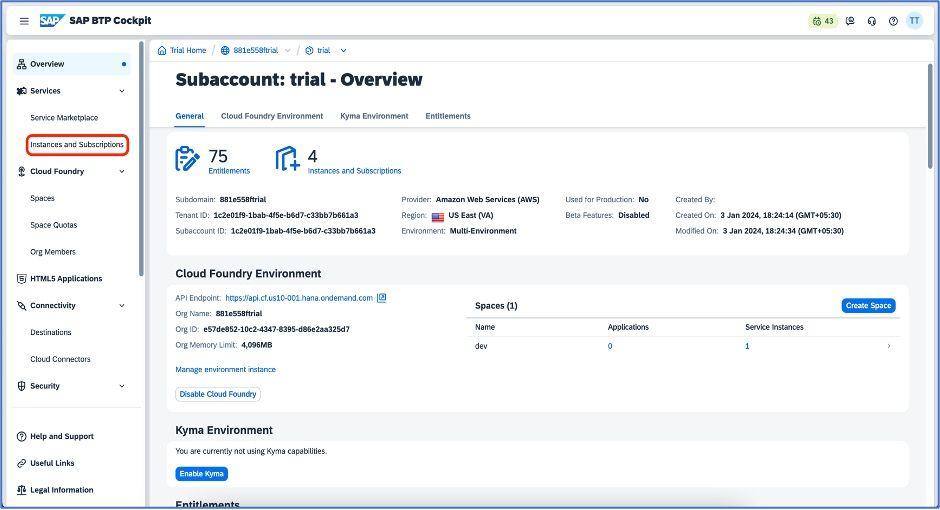Collapse the Services section chevron
This screenshot has height=510, width=940.
122,91
